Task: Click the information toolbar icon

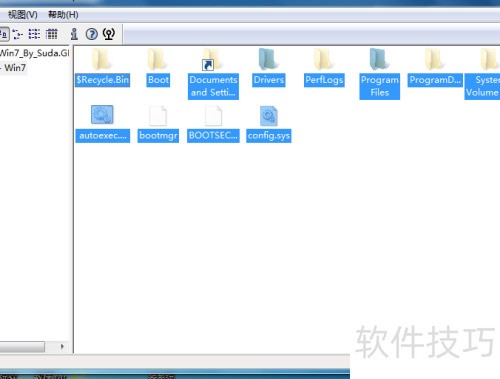Action: point(74,34)
